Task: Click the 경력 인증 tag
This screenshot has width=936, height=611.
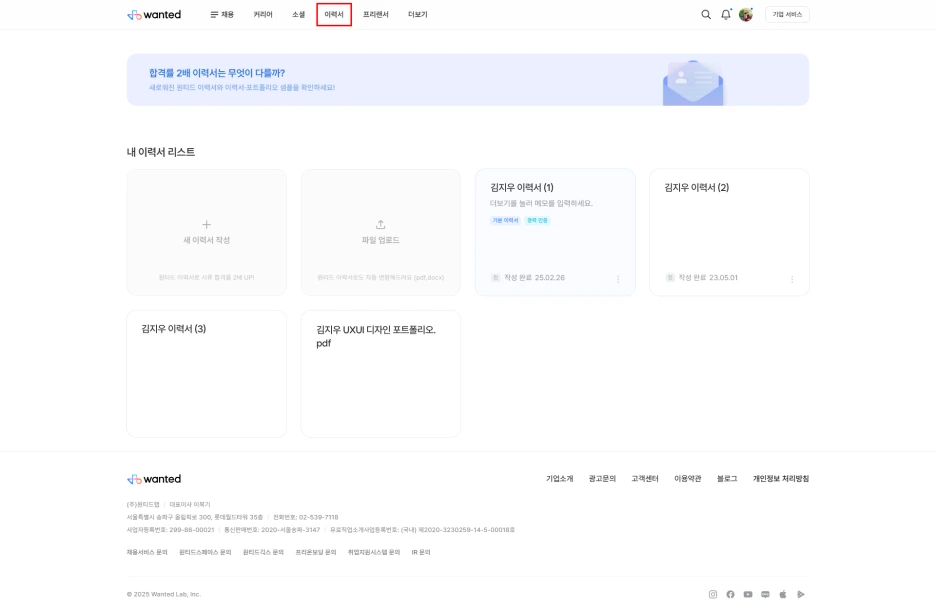Action: (537, 220)
